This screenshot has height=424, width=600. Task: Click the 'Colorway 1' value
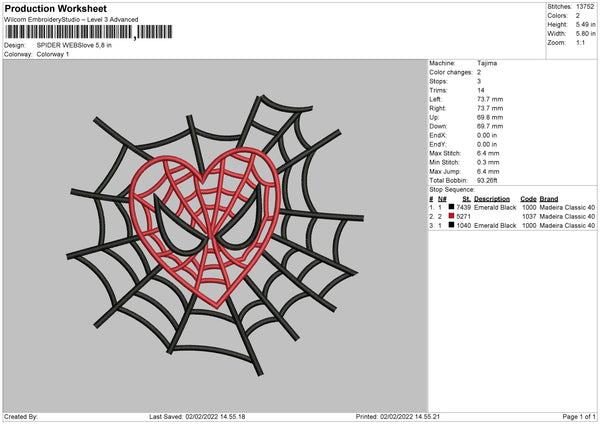(53, 54)
